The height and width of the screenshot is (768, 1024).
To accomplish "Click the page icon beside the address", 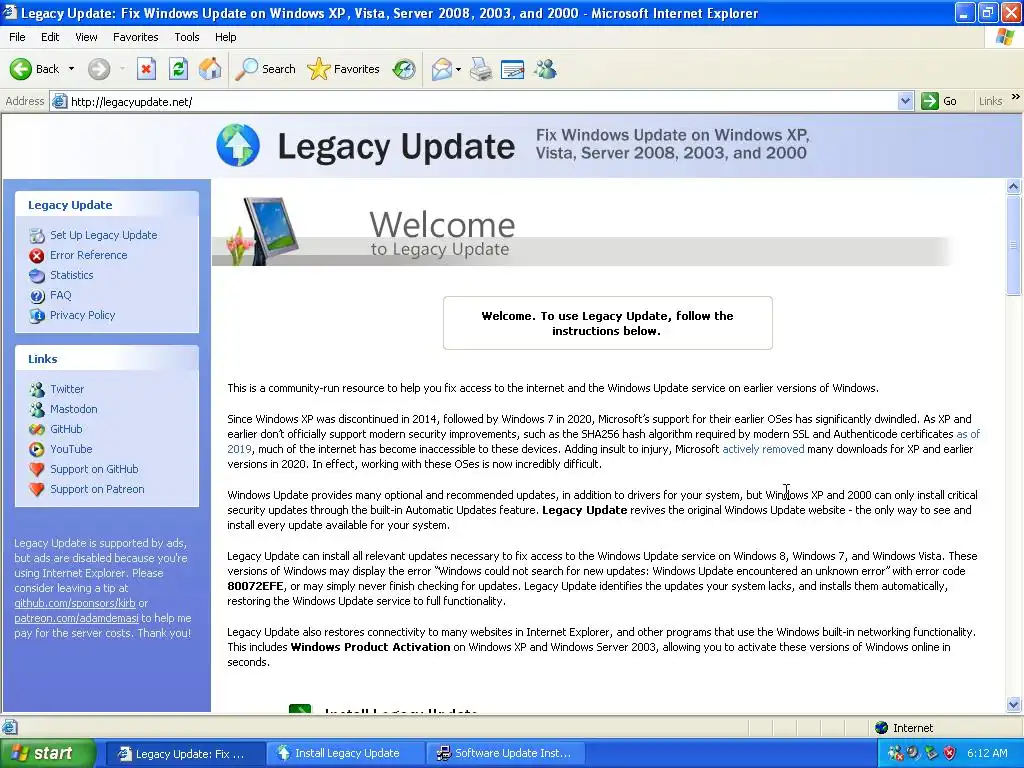I will coord(59,101).
